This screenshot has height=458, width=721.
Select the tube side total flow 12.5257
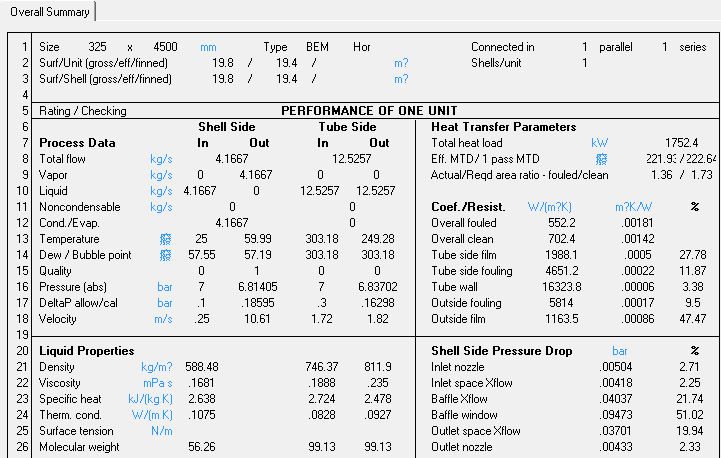click(x=351, y=159)
